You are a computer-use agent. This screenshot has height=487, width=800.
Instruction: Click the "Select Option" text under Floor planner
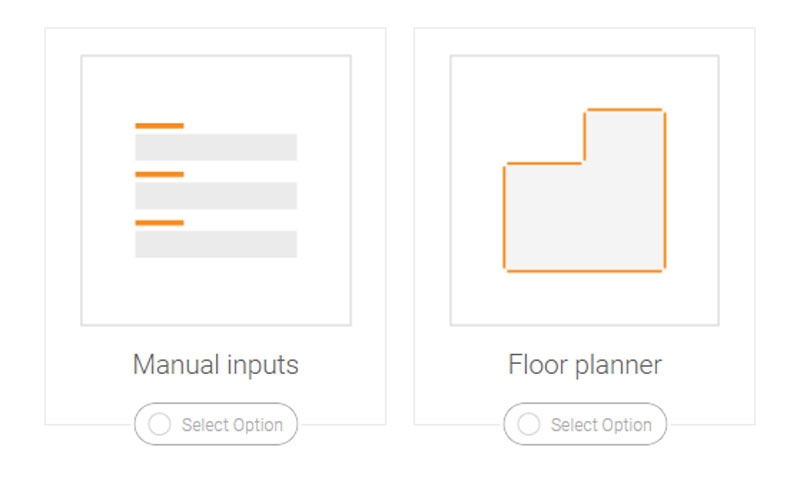coord(601,425)
